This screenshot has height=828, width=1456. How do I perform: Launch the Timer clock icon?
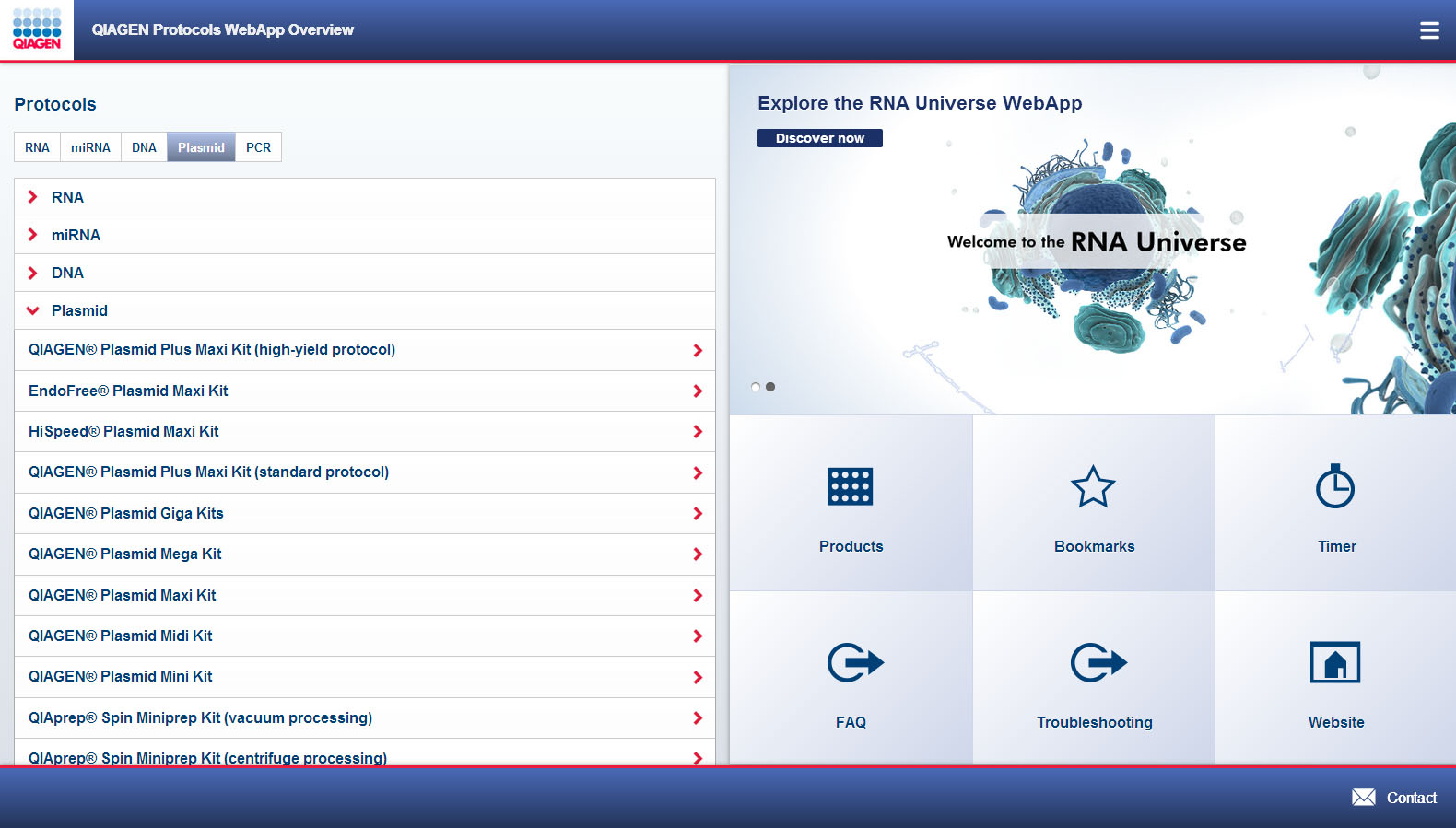pos(1335,486)
